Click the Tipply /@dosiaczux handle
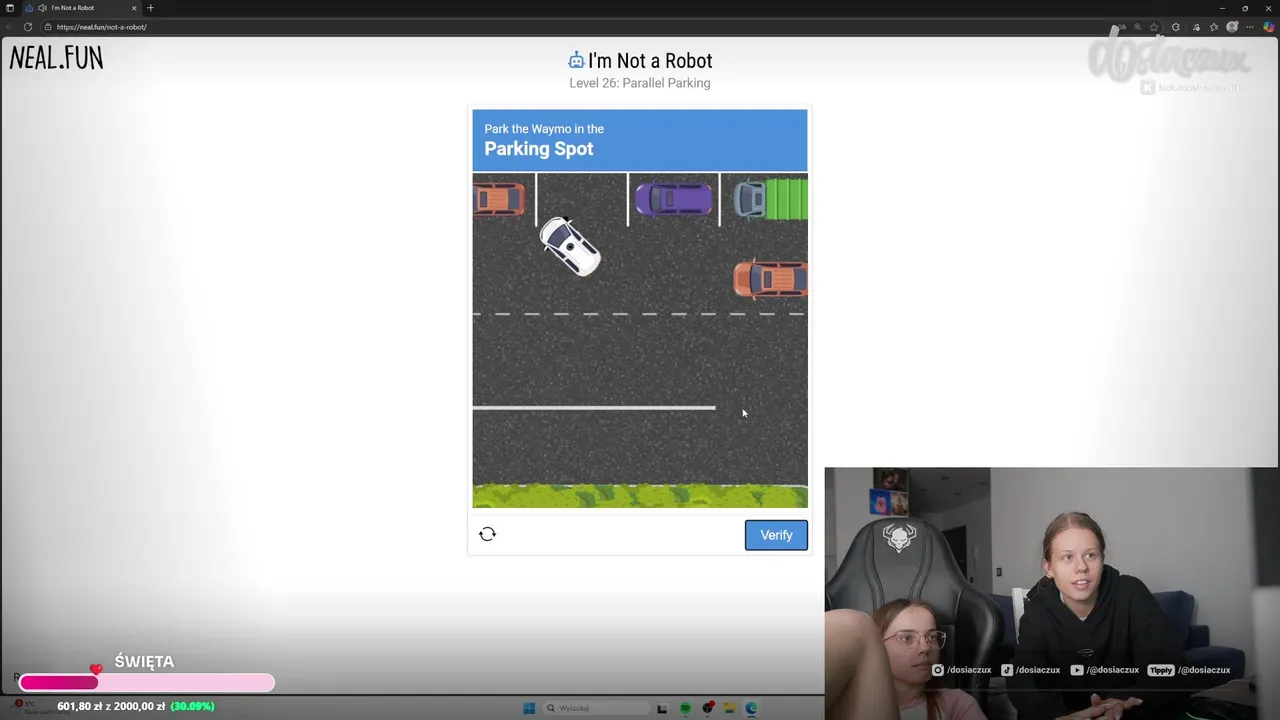The height and width of the screenshot is (720, 1280). 1189,670
